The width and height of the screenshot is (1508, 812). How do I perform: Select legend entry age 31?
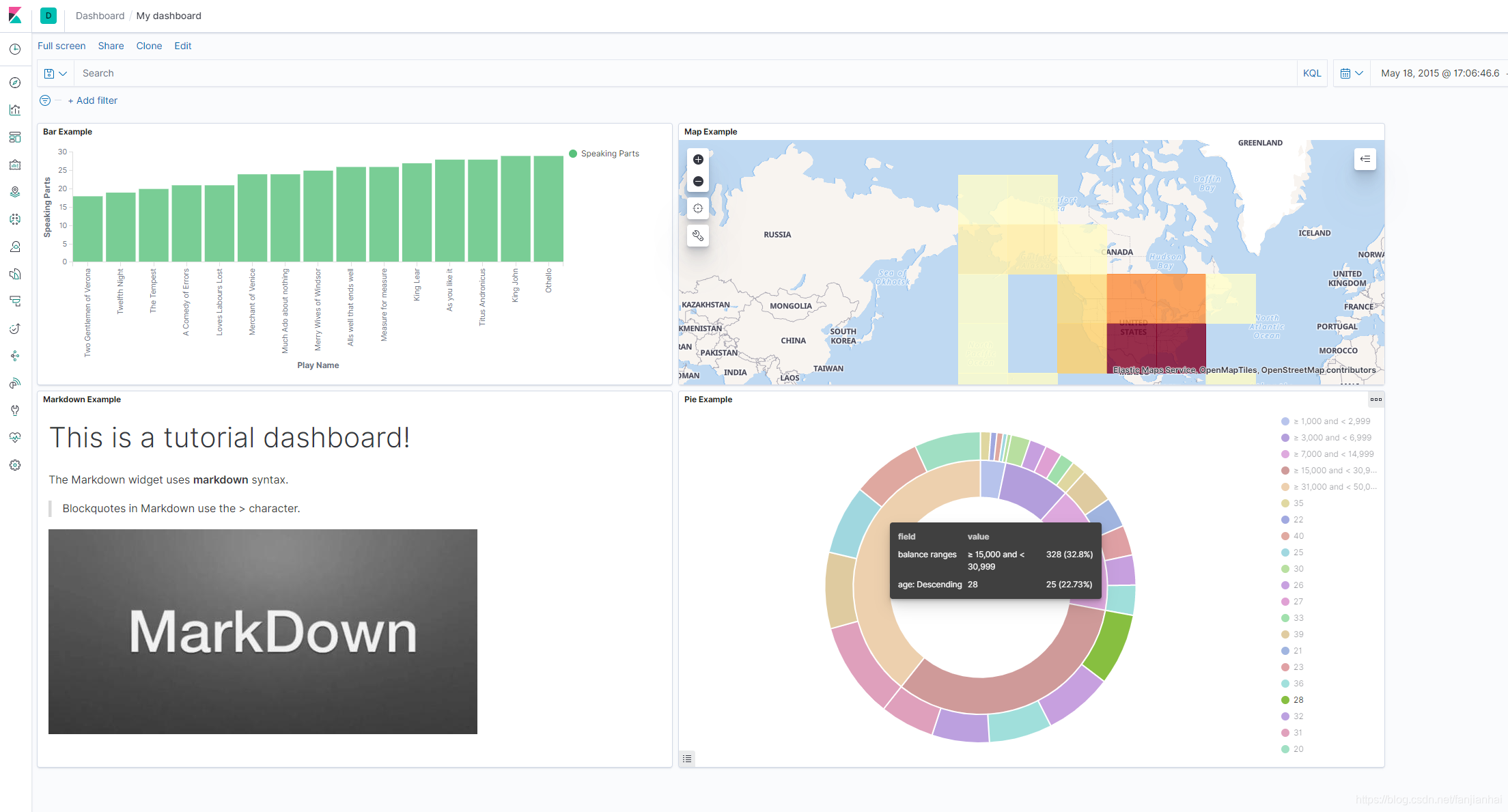coord(1293,733)
